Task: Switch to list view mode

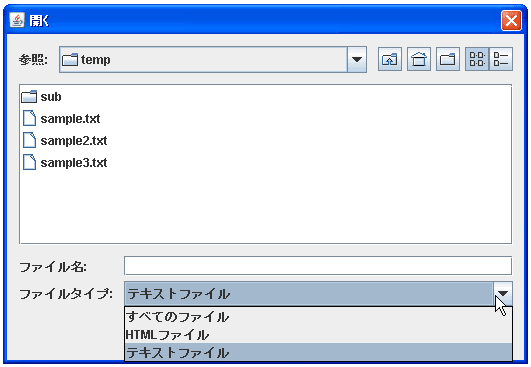Action: 477,59
